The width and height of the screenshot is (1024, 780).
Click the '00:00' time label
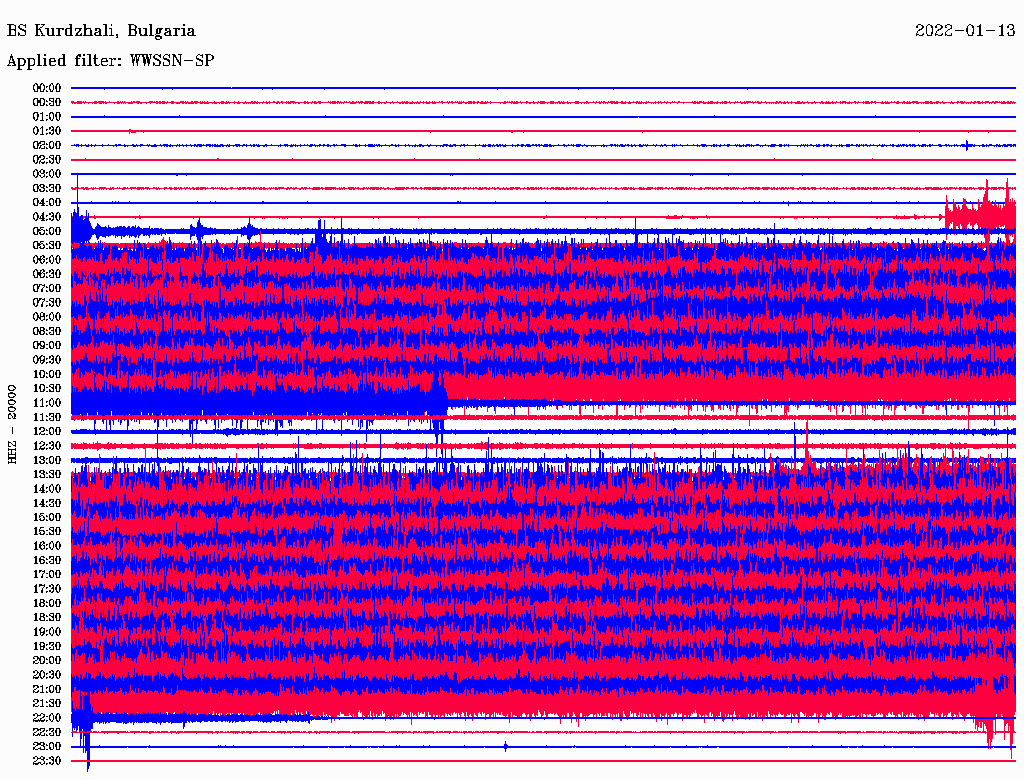46,88
